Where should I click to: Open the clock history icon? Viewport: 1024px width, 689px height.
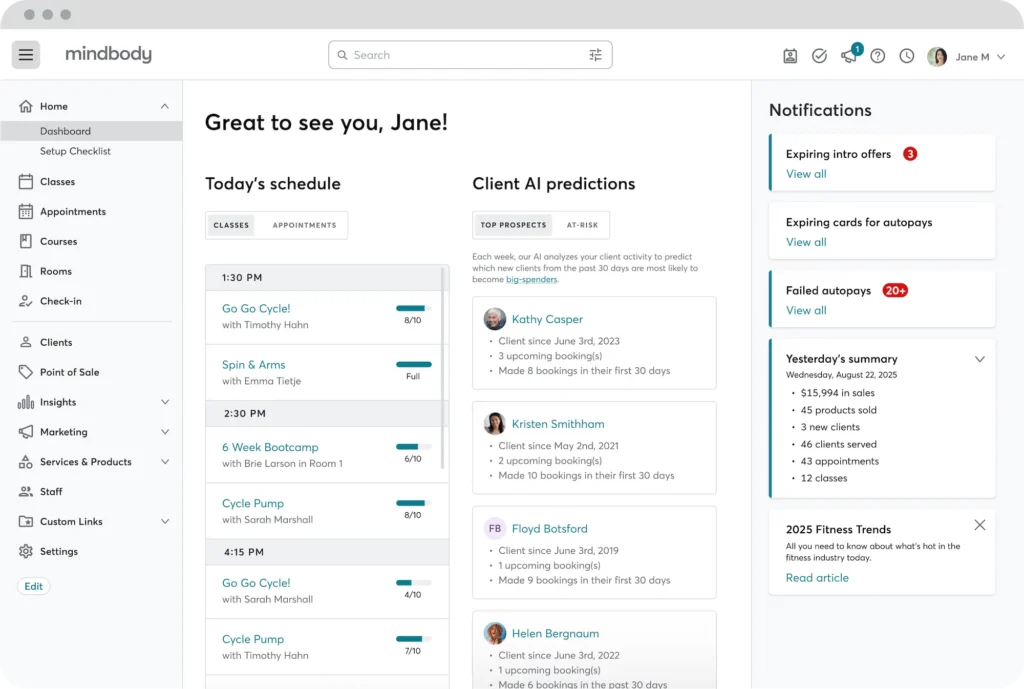pos(906,56)
